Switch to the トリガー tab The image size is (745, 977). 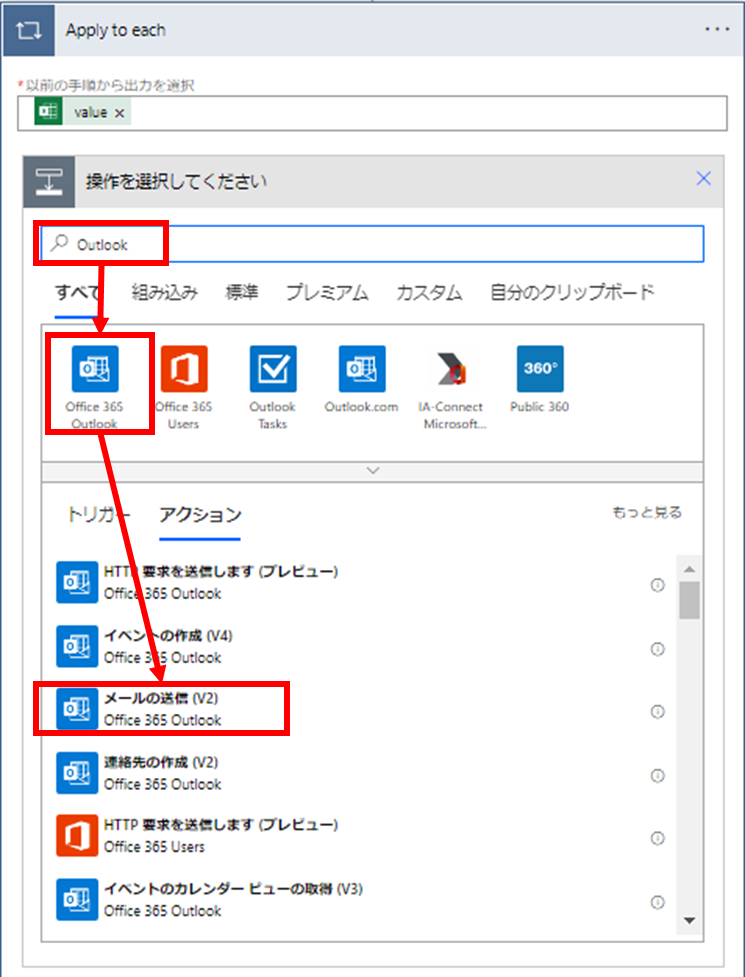98,515
